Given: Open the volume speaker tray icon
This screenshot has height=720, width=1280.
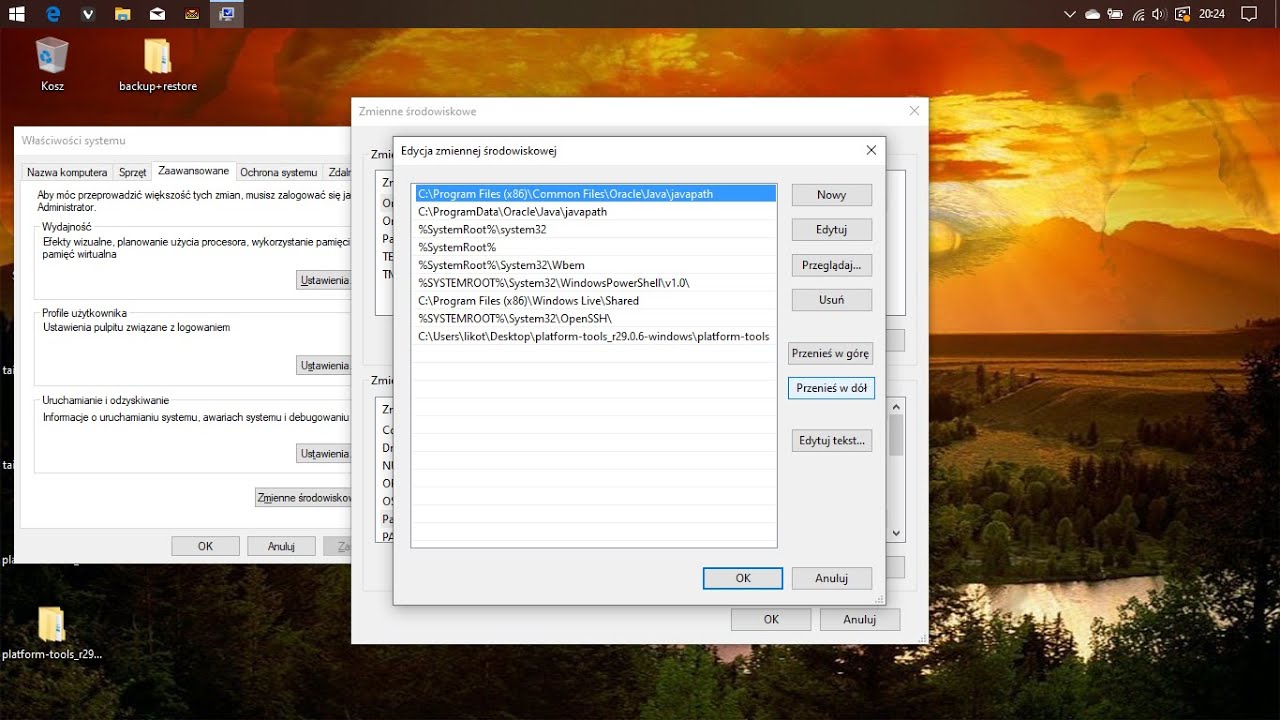Looking at the screenshot, I should click(x=1159, y=14).
